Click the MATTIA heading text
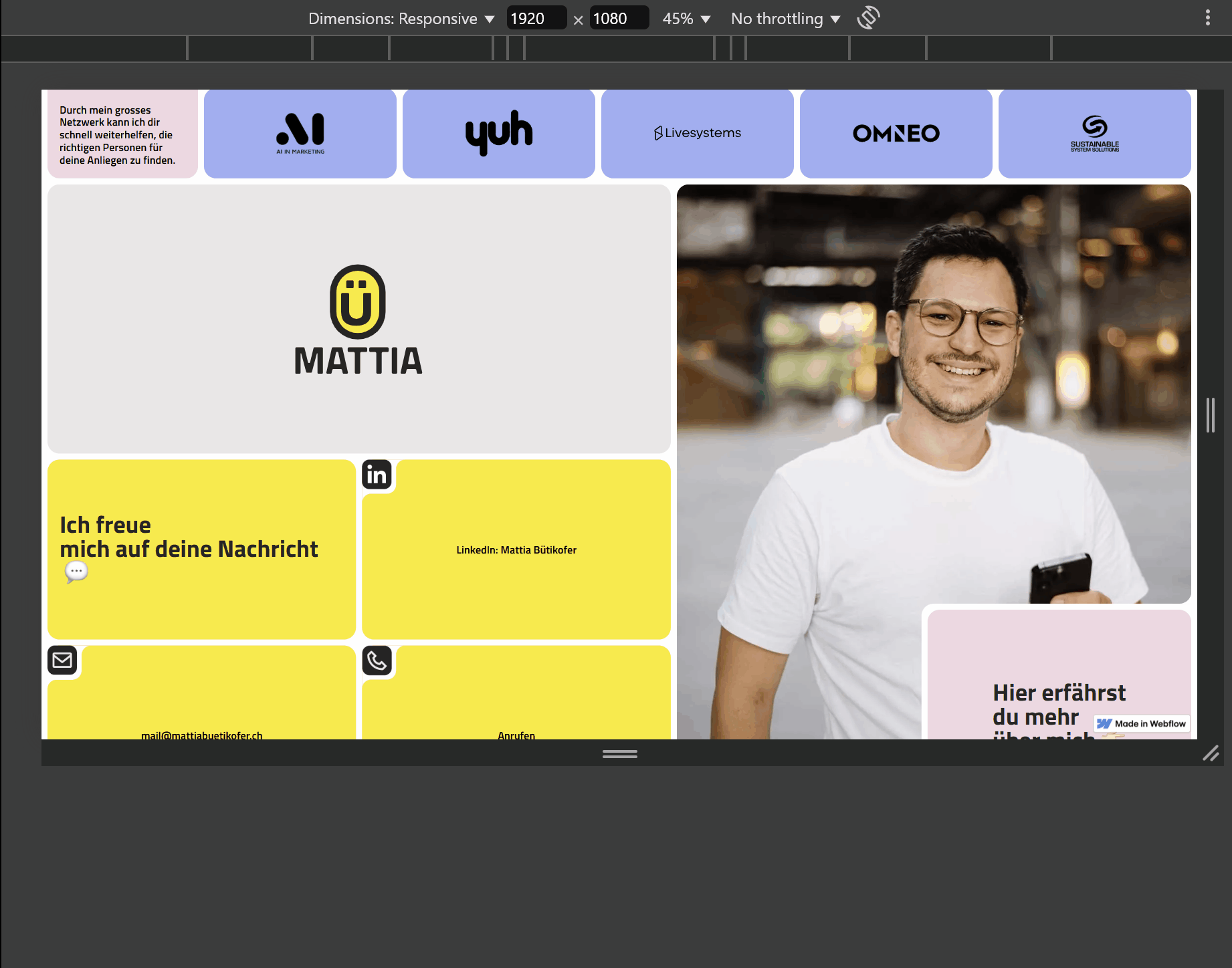 [358, 361]
